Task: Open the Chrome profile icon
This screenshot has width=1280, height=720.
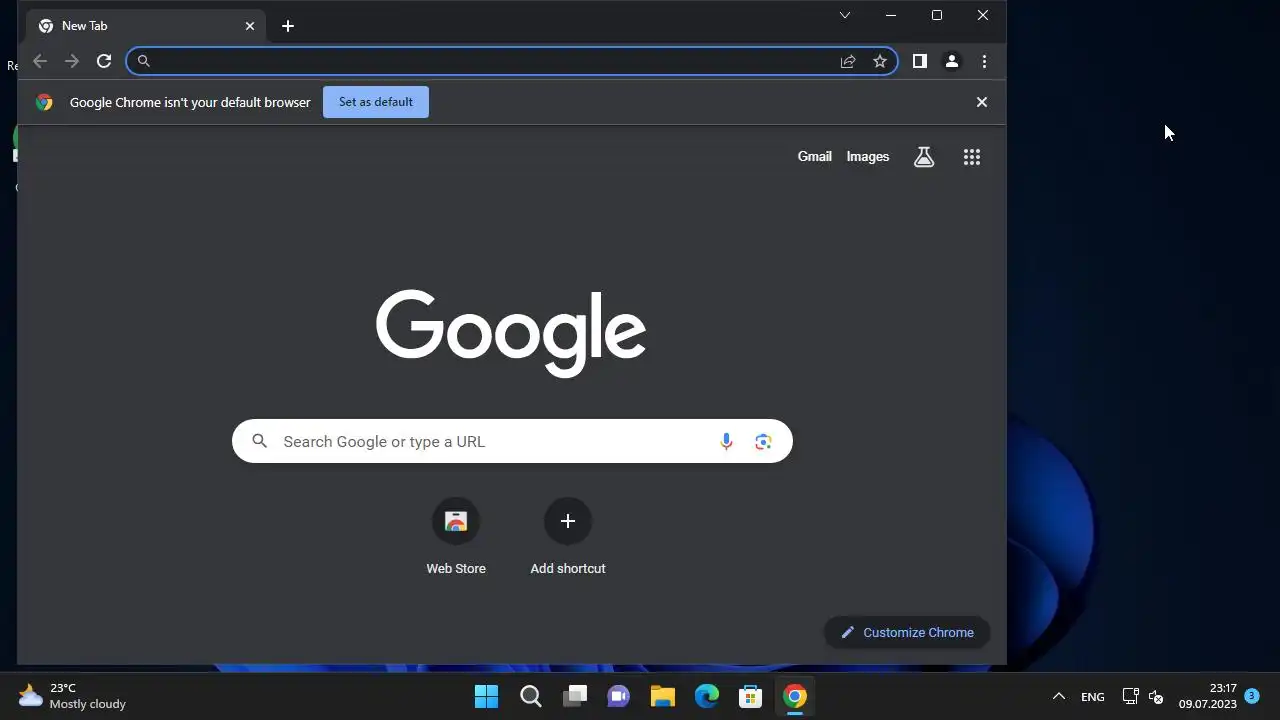Action: [x=952, y=61]
